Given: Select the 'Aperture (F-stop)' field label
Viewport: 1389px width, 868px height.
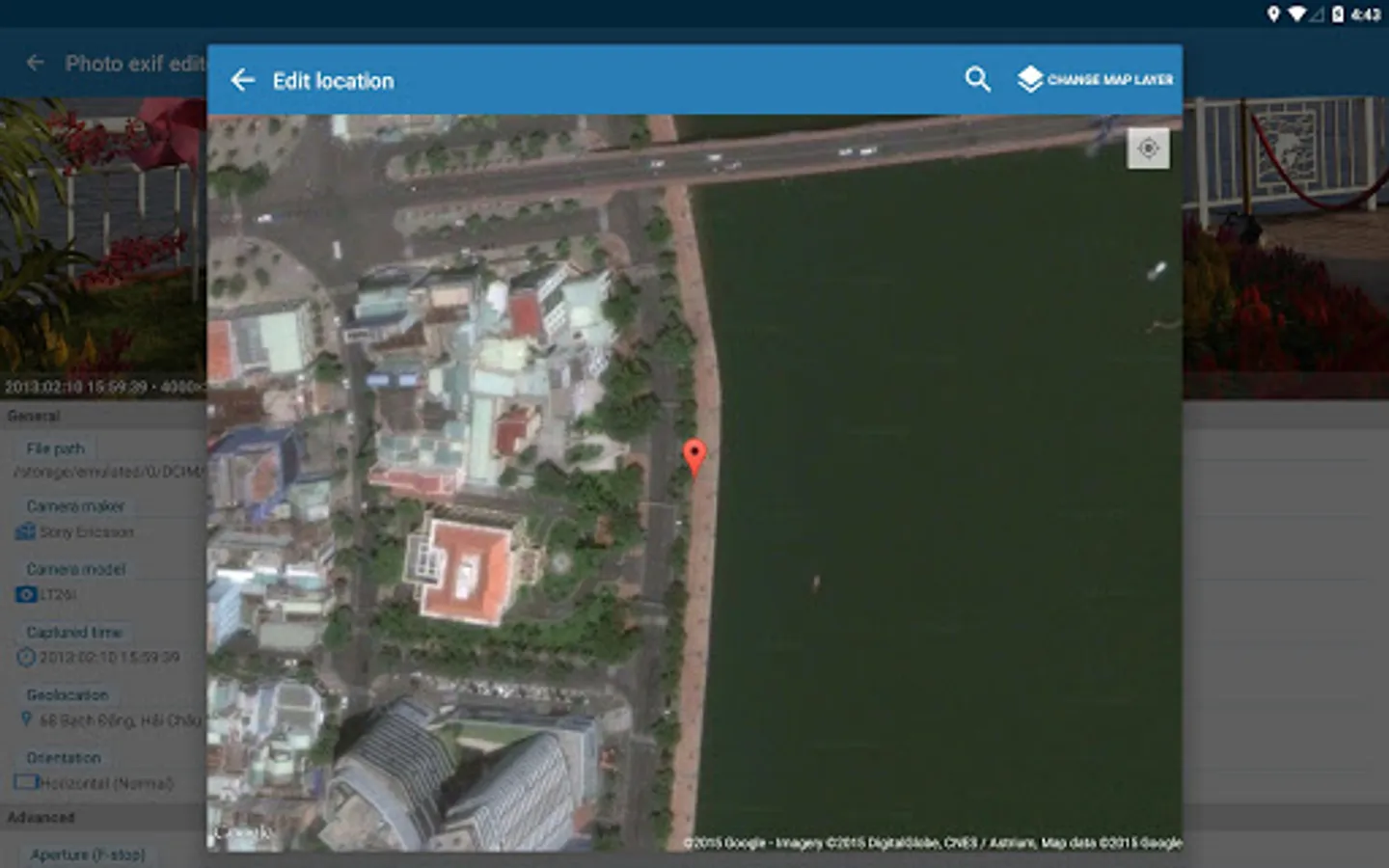Looking at the screenshot, I should point(88,854).
